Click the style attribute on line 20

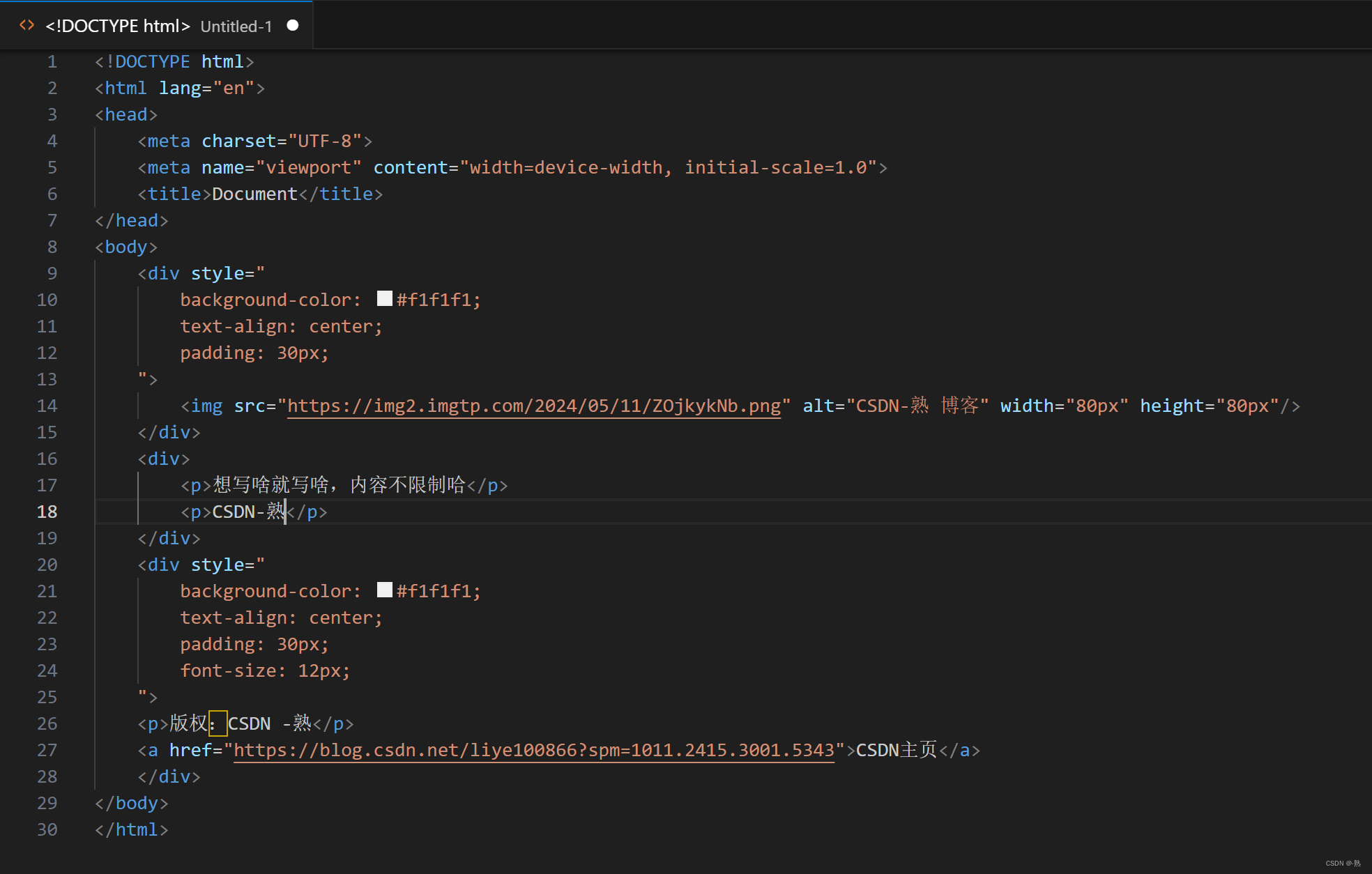click(x=218, y=565)
